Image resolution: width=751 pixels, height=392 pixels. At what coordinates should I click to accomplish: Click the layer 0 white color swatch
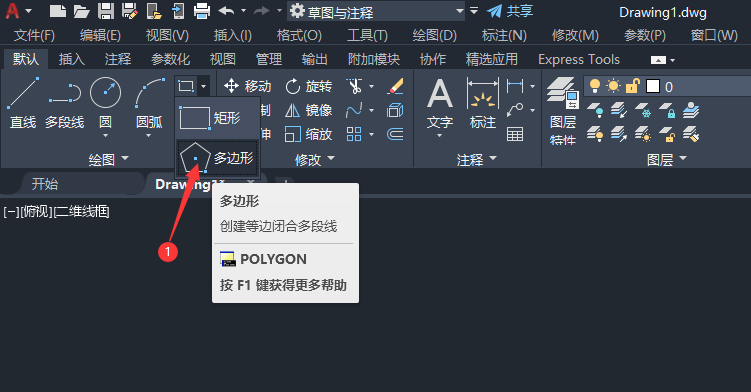tap(653, 86)
